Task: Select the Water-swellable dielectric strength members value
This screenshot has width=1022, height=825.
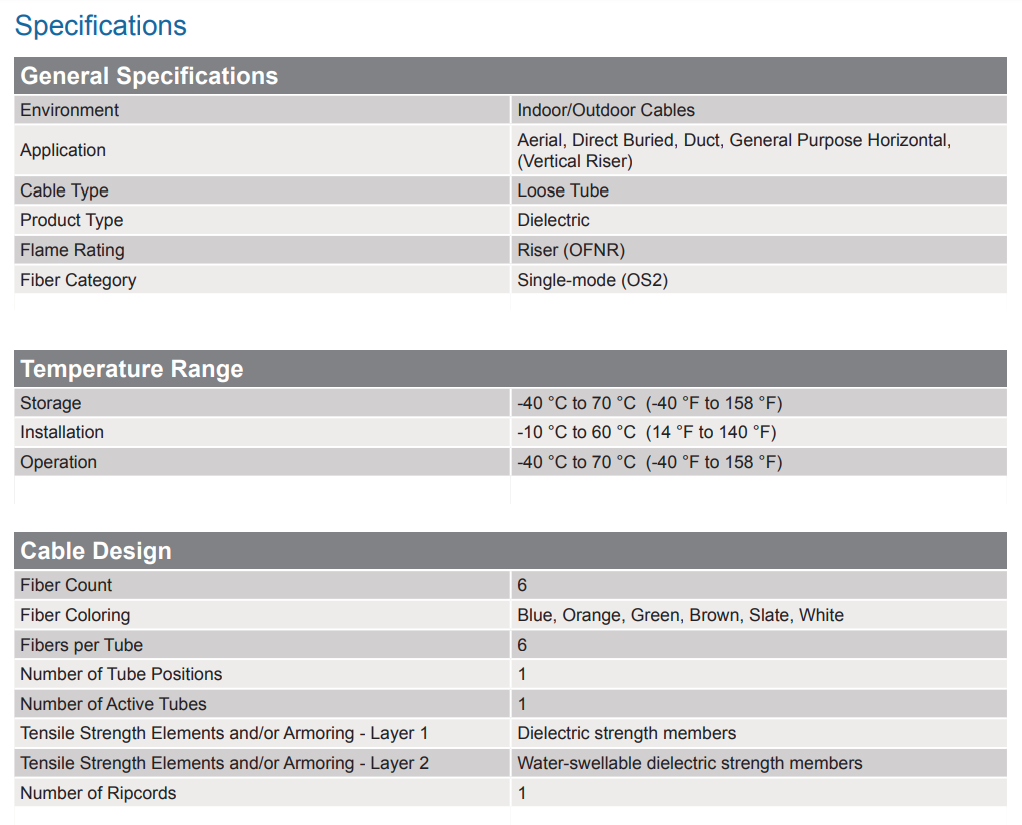Action: pos(689,763)
